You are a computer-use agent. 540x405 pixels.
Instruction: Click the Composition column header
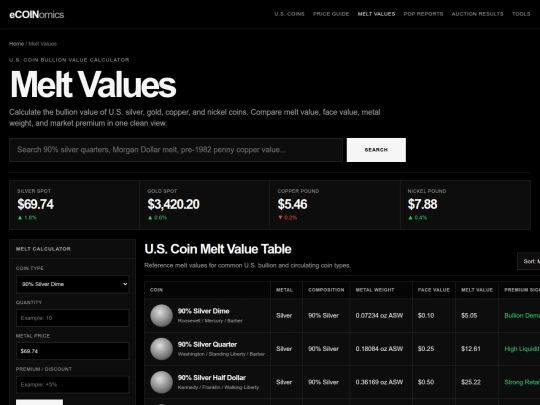point(326,290)
